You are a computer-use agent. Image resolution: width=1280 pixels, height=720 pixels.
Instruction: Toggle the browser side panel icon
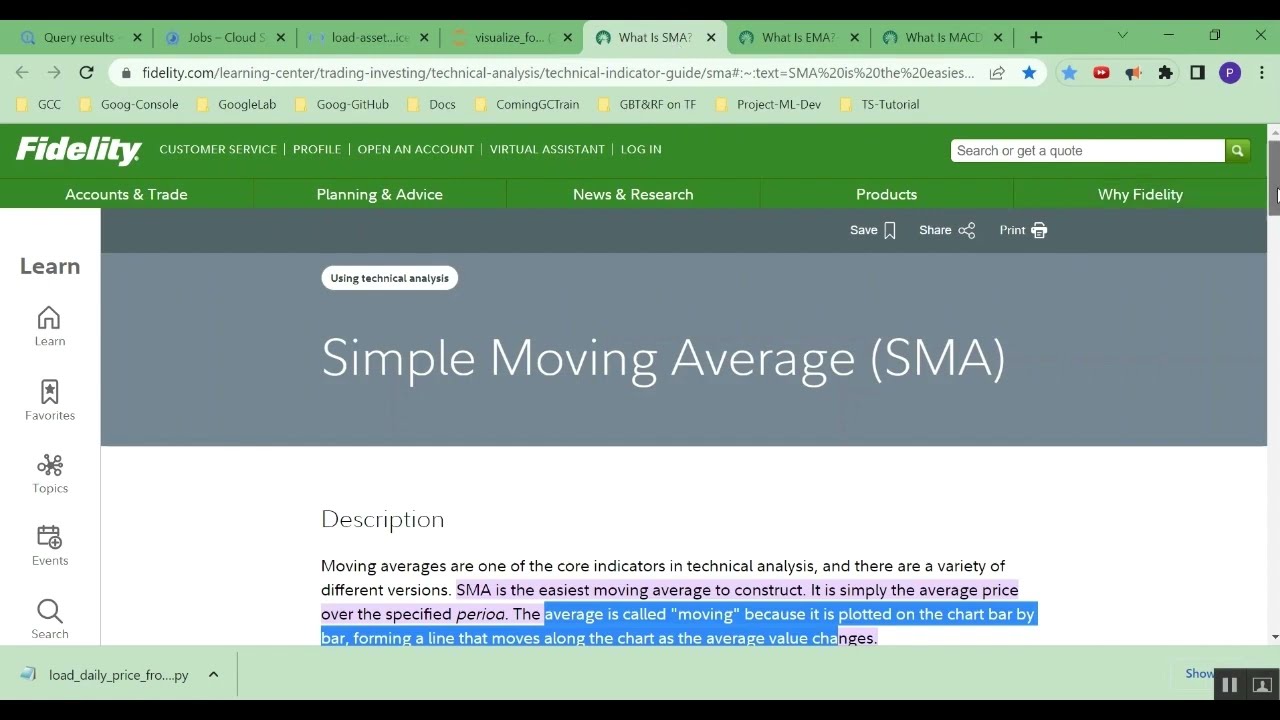[x=1197, y=72]
